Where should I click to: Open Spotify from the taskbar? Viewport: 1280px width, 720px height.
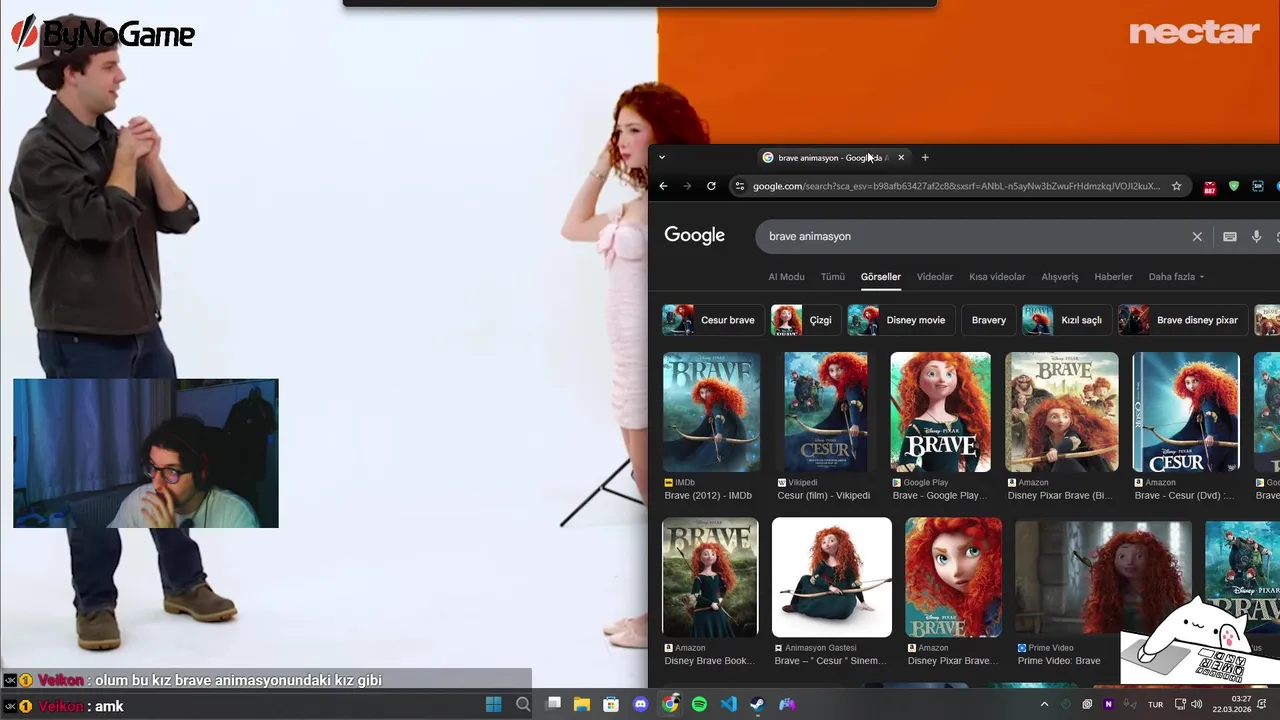[699, 705]
